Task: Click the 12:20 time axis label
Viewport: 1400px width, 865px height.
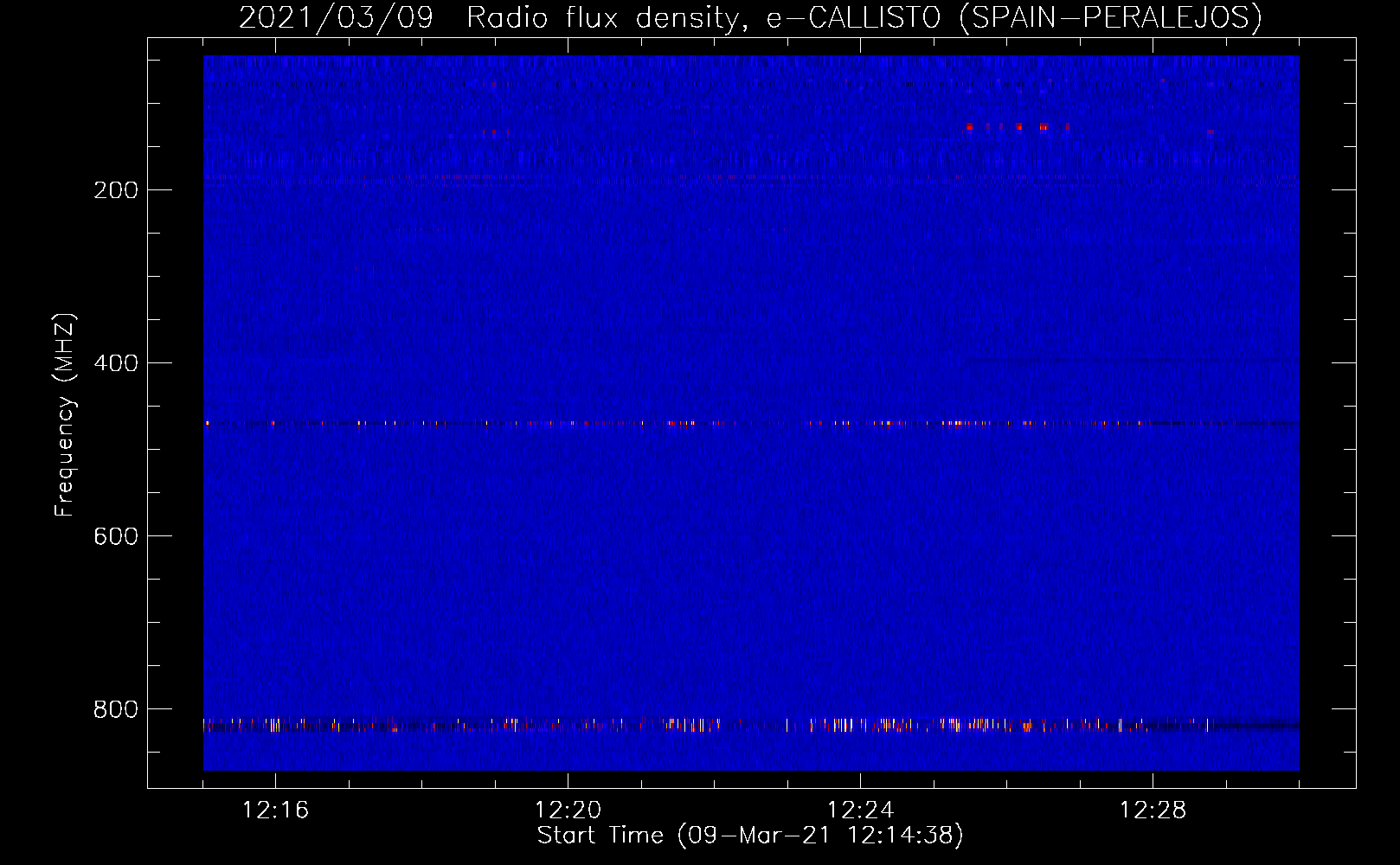Action: click(x=568, y=811)
